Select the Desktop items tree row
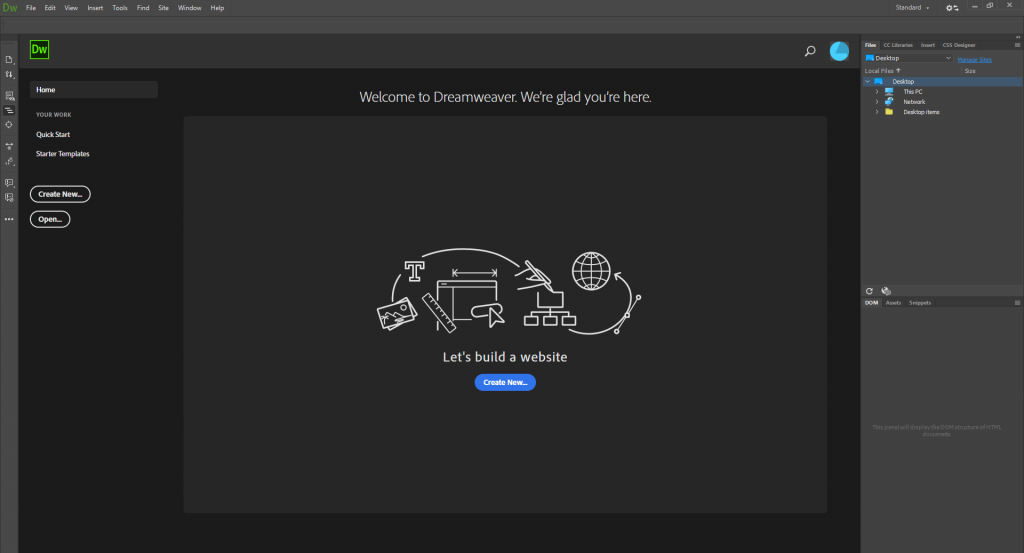Image resolution: width=1024 pixels, height=553 pixels. click(943, 112)
